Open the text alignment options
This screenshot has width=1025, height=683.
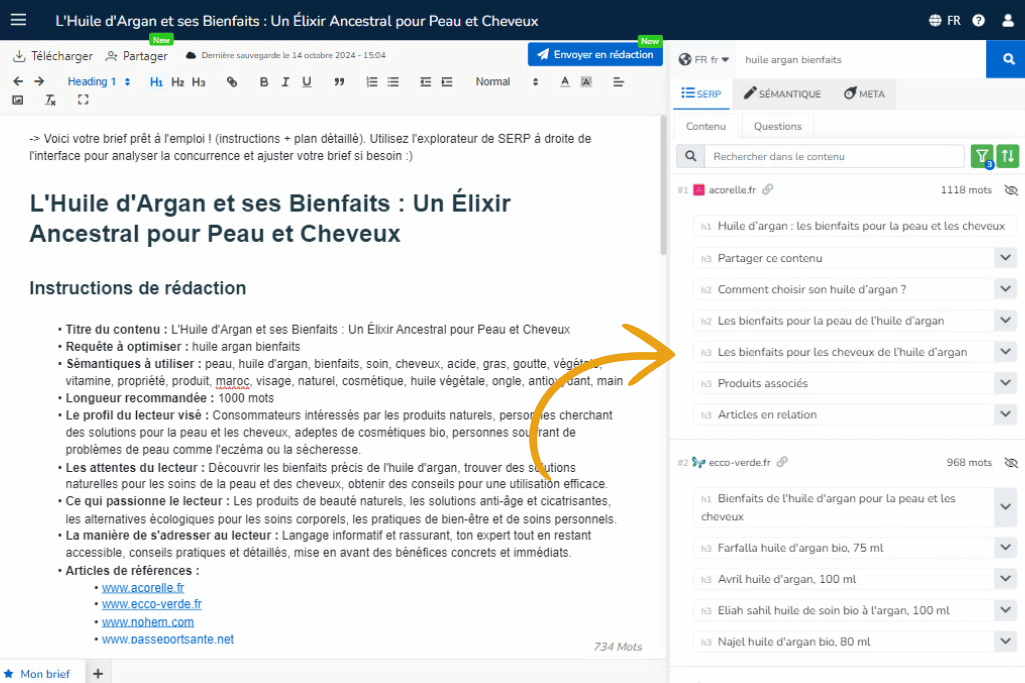(618, 82)
